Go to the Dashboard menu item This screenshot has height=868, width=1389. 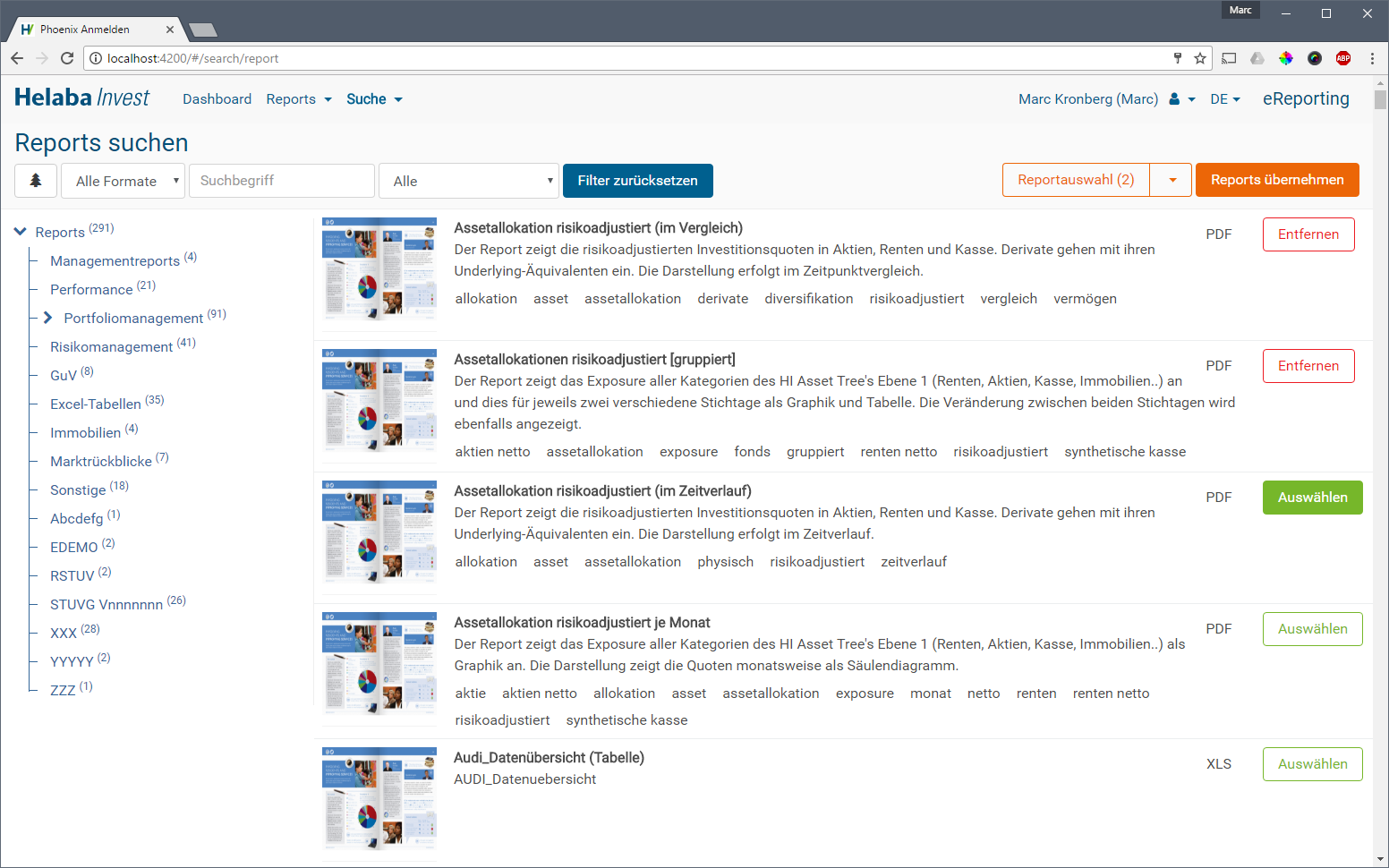click(x=217, y=99)
